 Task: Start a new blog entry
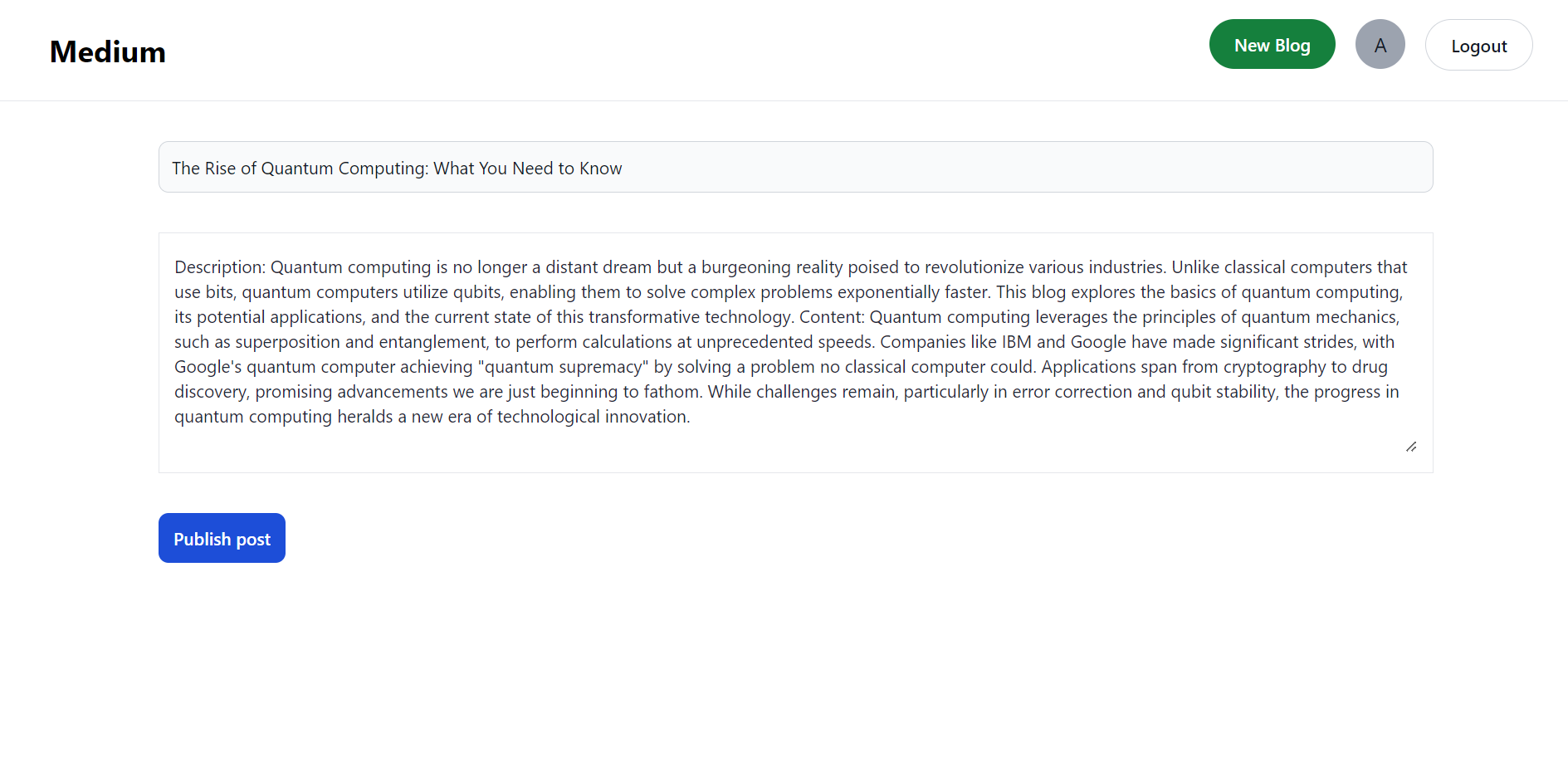pyautogui.click(x=1272, y=44)
